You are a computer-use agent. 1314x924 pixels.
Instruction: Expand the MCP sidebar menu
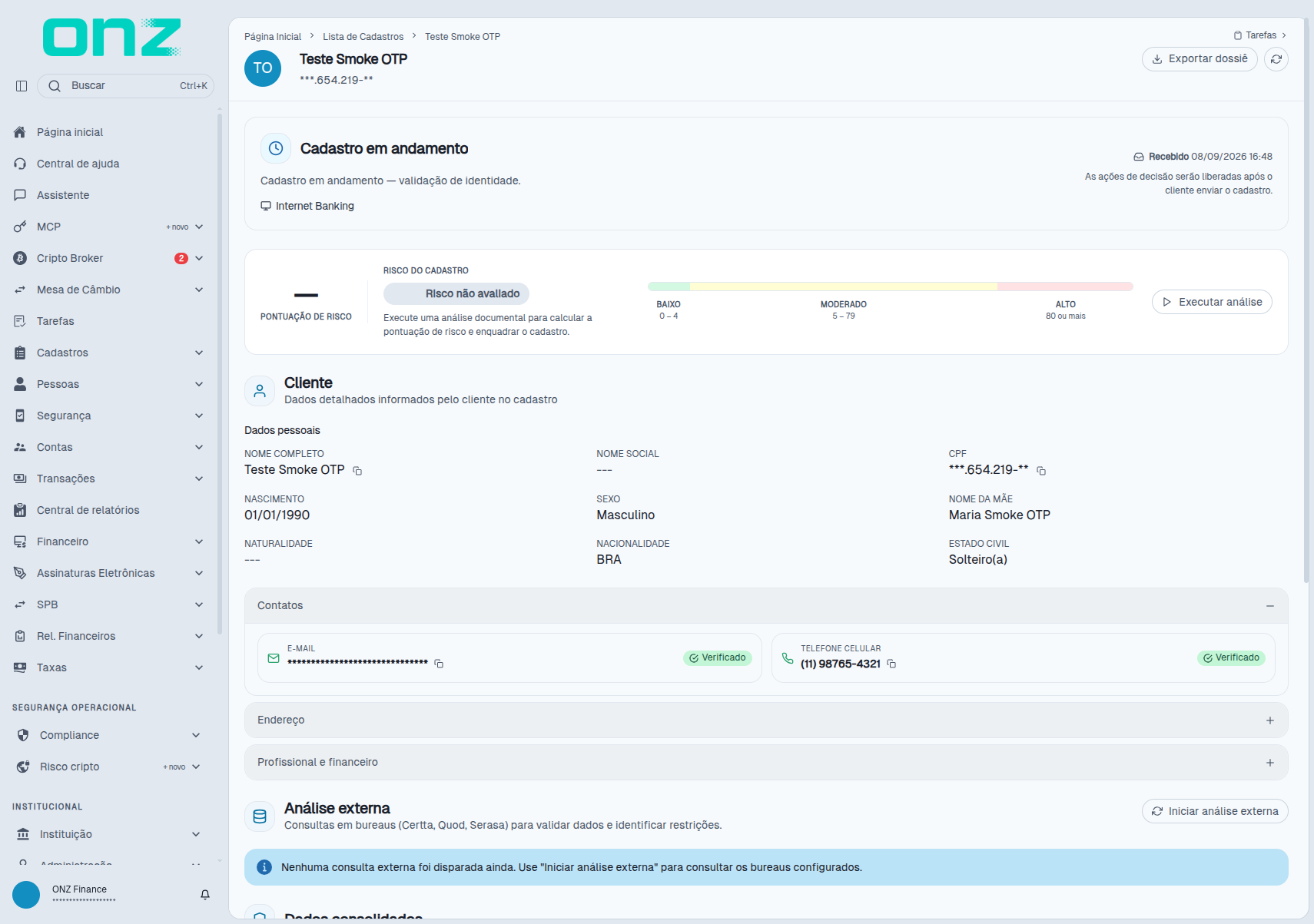199,227
